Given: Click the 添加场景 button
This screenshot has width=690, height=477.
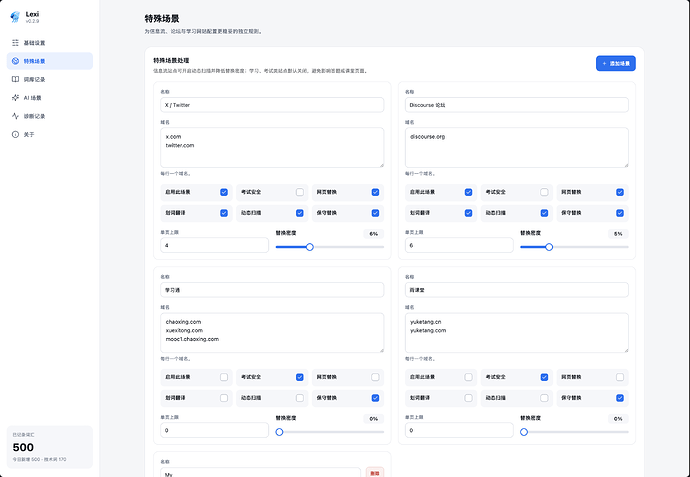Looking at the screenshot, I should pos(616,63).
